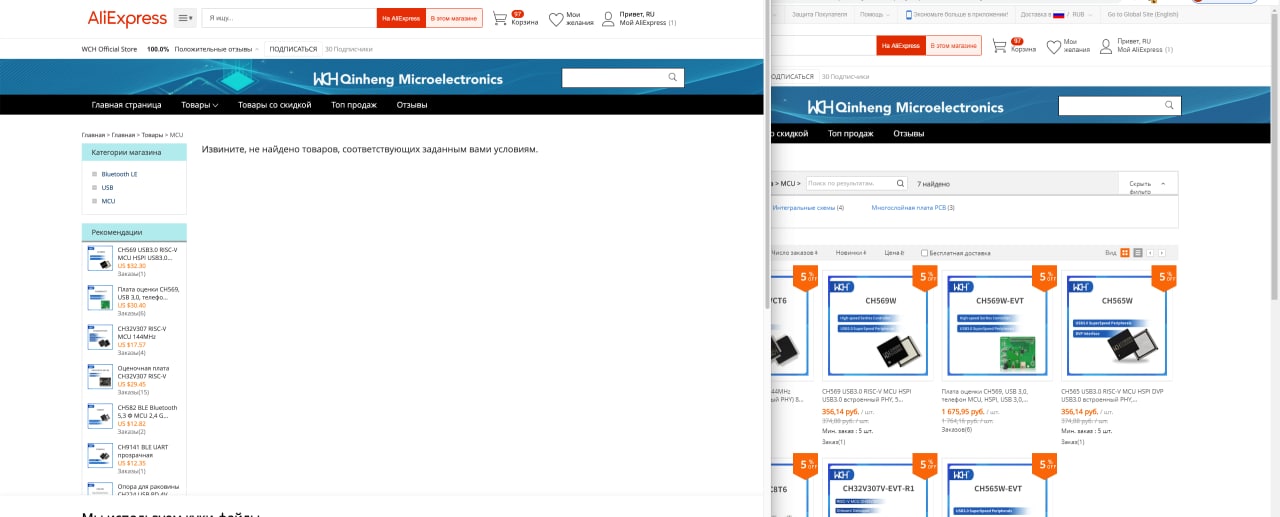
Task: Click store search field in left window banner
Action: pyautogui.click(x=613, y=77)
